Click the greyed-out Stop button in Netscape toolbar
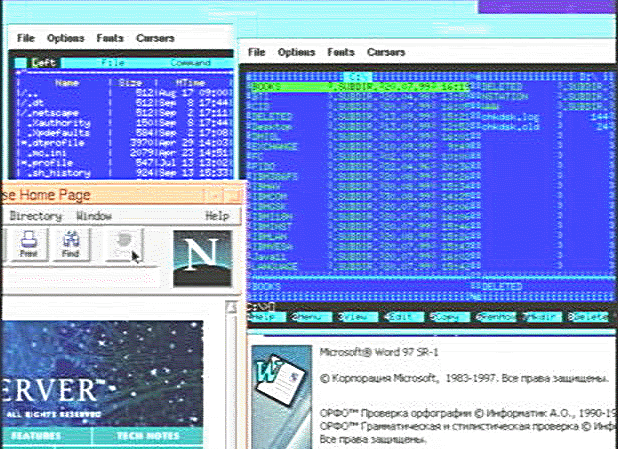Screen dimensions: 618x449 click(x=124, y=245)
